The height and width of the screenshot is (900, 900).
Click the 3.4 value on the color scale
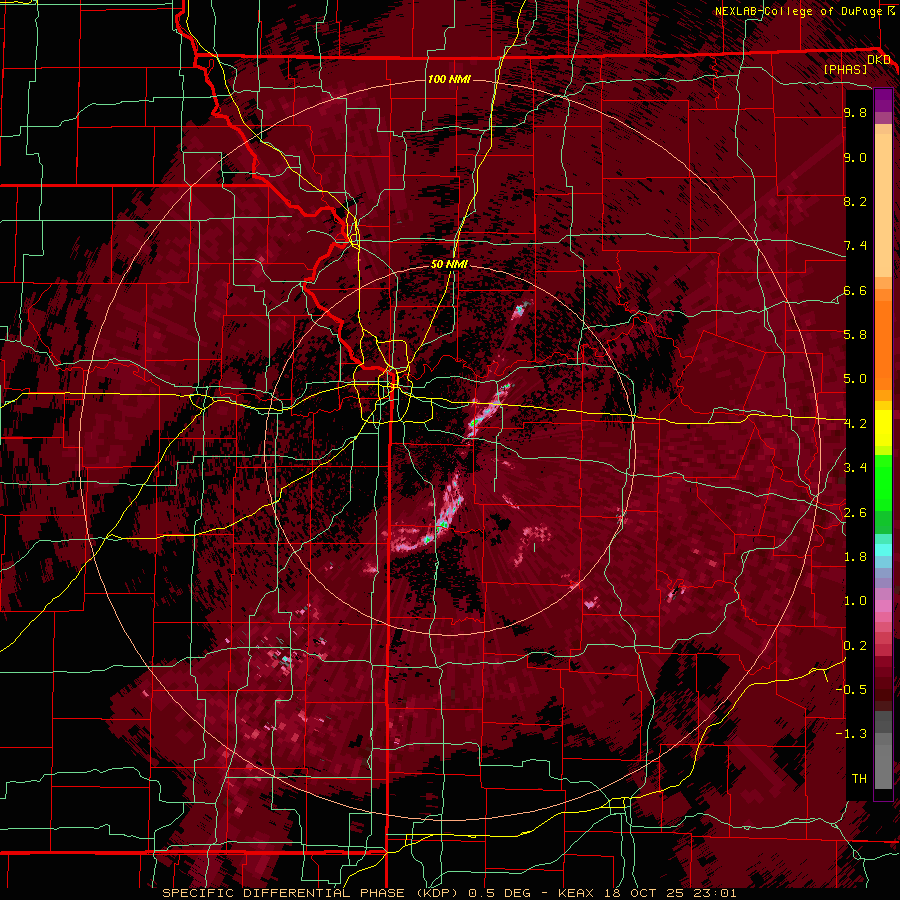pyautogui.click(x=855, y=468)
